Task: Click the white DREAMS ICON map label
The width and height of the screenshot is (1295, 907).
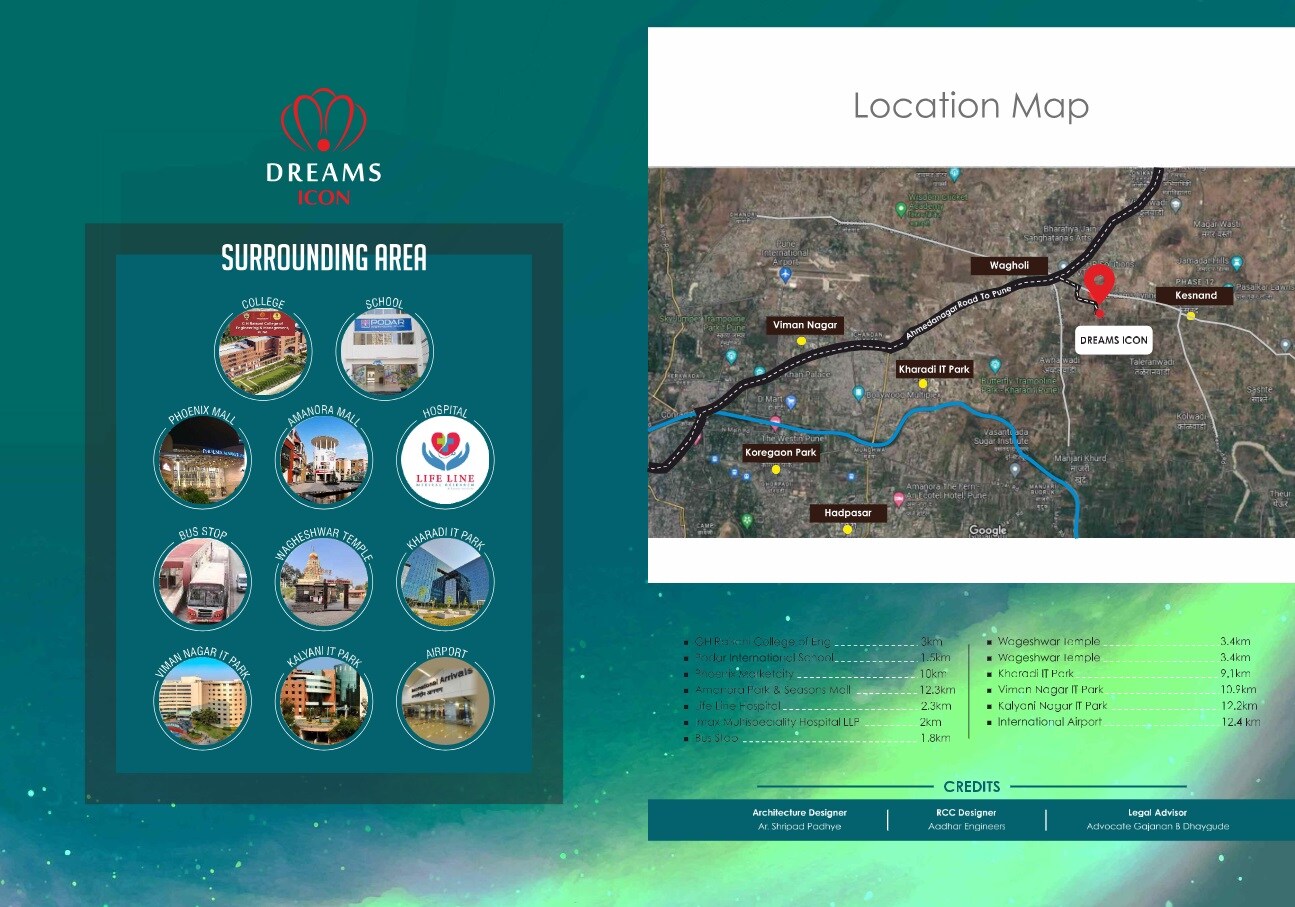Action: pyautogui.click(x=1113, y=340)
